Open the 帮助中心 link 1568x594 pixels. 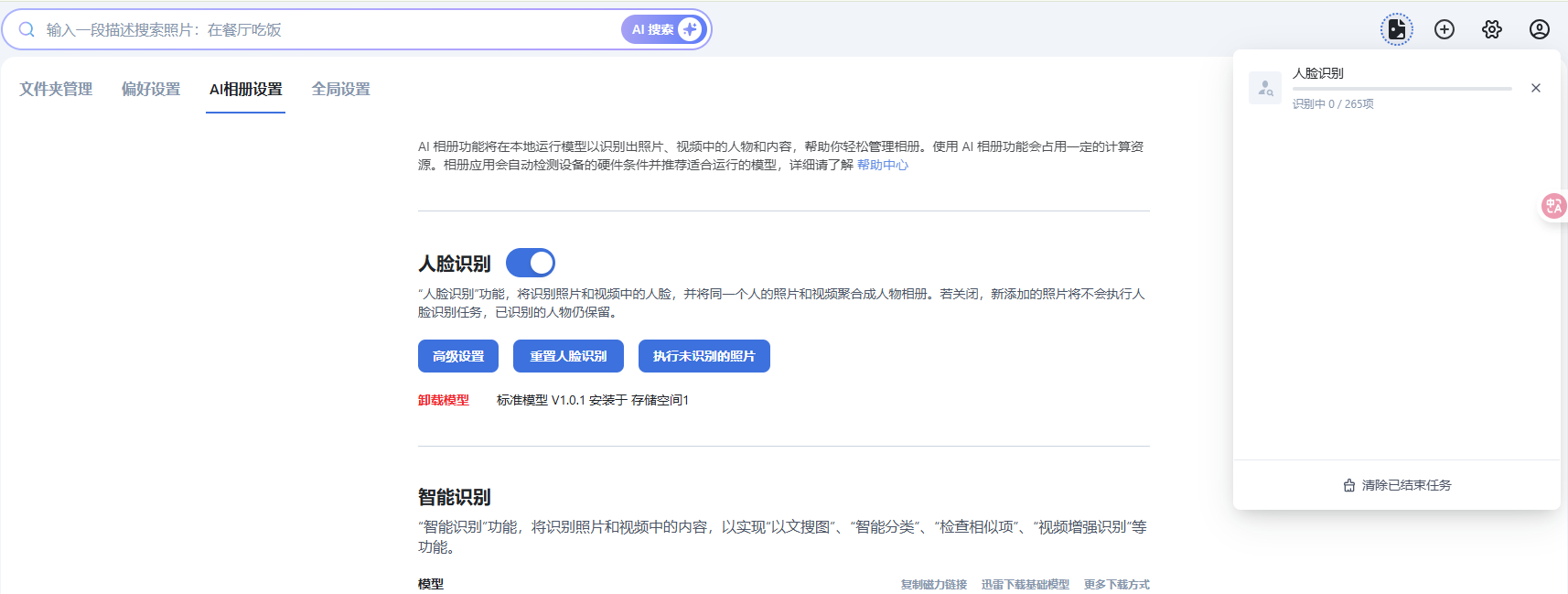coord(882,165)
